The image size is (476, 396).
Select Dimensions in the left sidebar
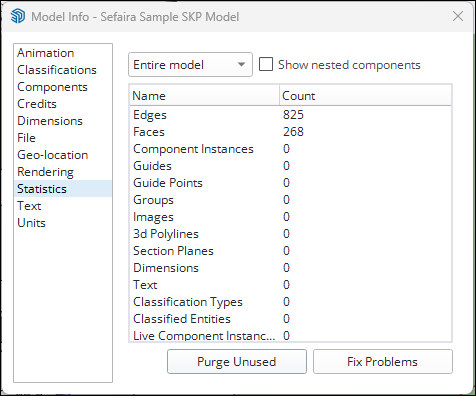click(x=63, y=121)
